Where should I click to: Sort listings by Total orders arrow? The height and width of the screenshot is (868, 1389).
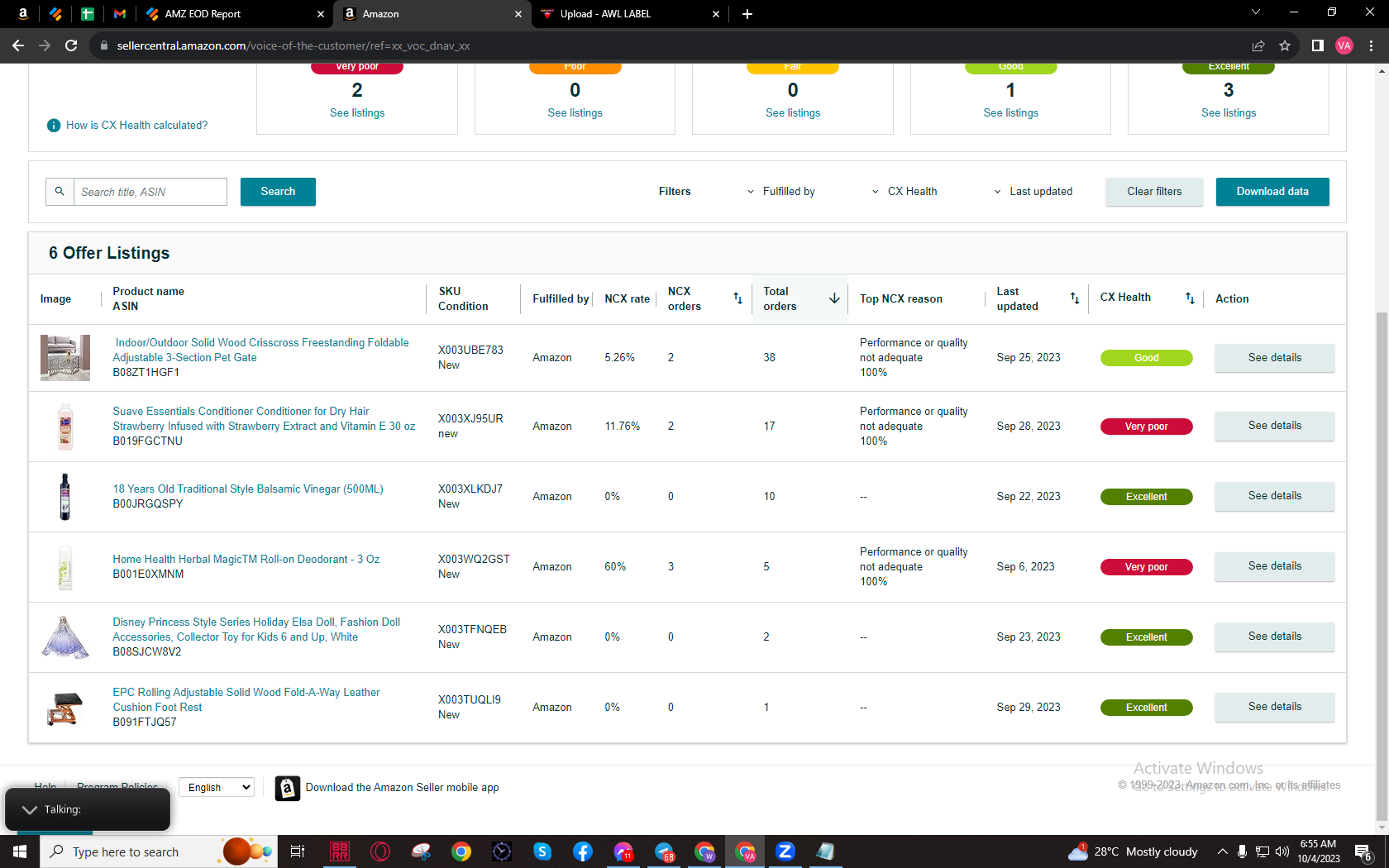pyautogui.click(x=834, y=298)
